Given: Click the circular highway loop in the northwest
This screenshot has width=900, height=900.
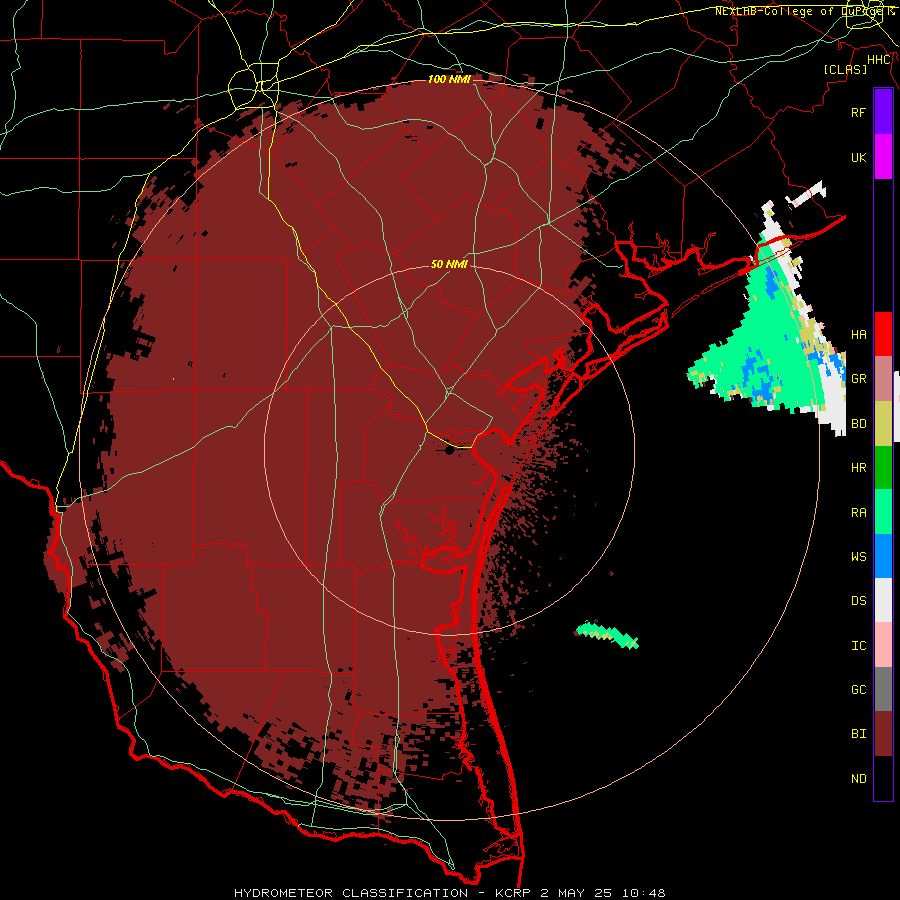Looking at the screenshot, I should point(253,87).
